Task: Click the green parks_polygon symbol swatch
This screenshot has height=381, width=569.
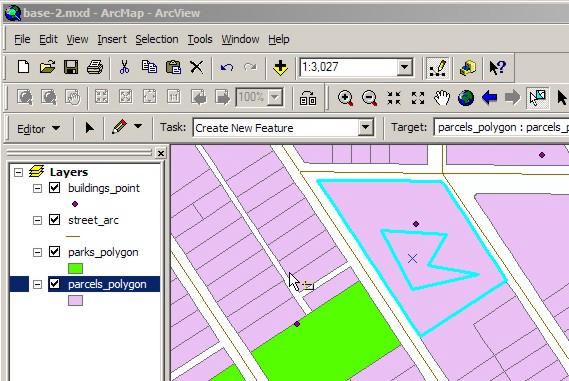Action: pyautogui.click(x=75, y=269)
